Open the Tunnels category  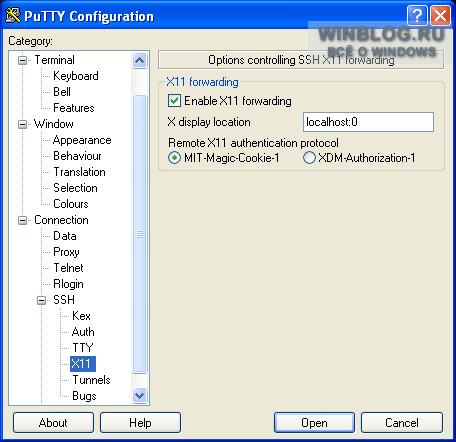(x=91, y=380)
